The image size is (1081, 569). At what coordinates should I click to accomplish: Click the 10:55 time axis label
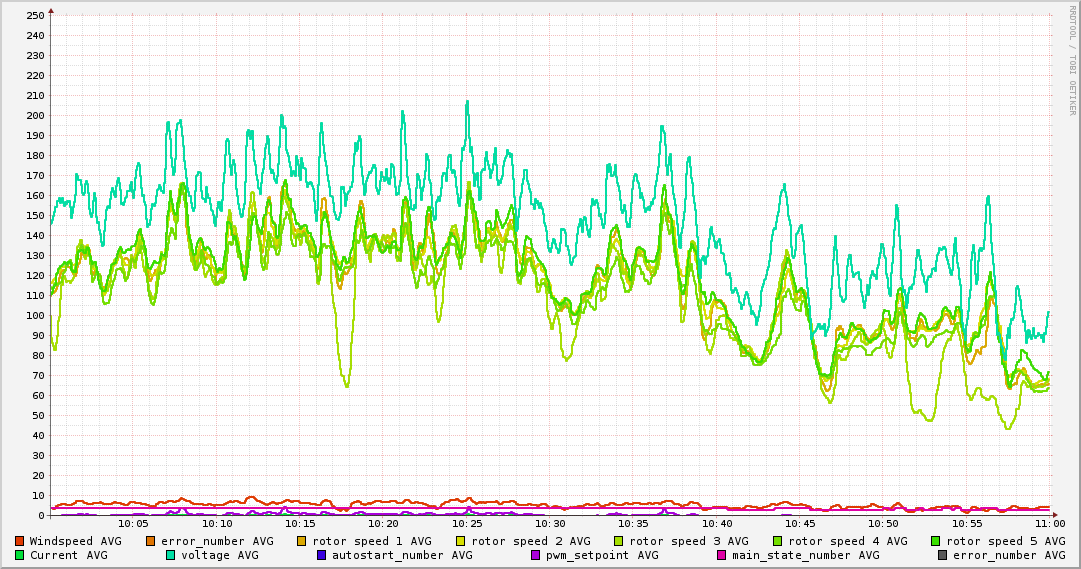click(x=967, y=524)
